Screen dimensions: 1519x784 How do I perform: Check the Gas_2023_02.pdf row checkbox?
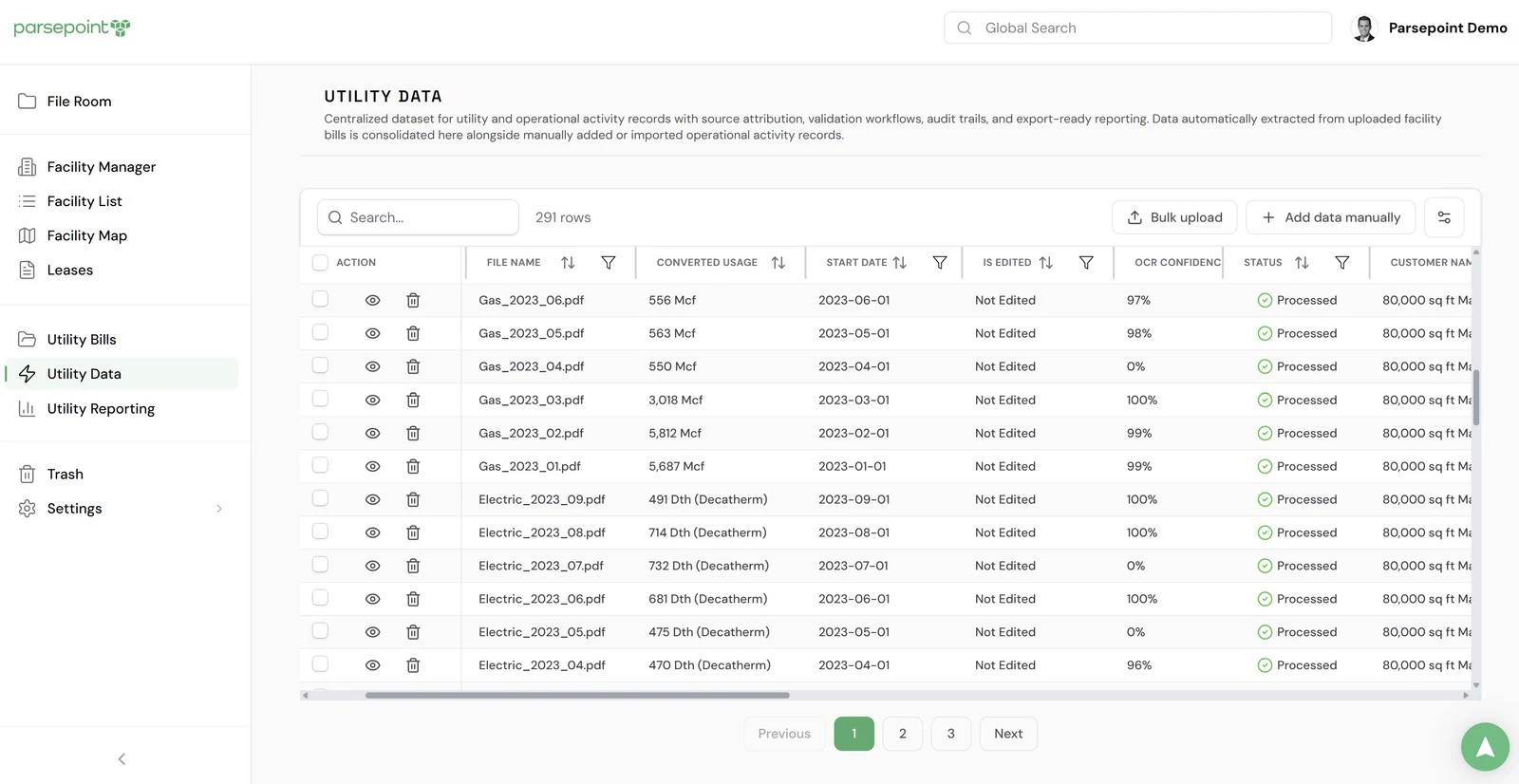[x=320, y=432]
